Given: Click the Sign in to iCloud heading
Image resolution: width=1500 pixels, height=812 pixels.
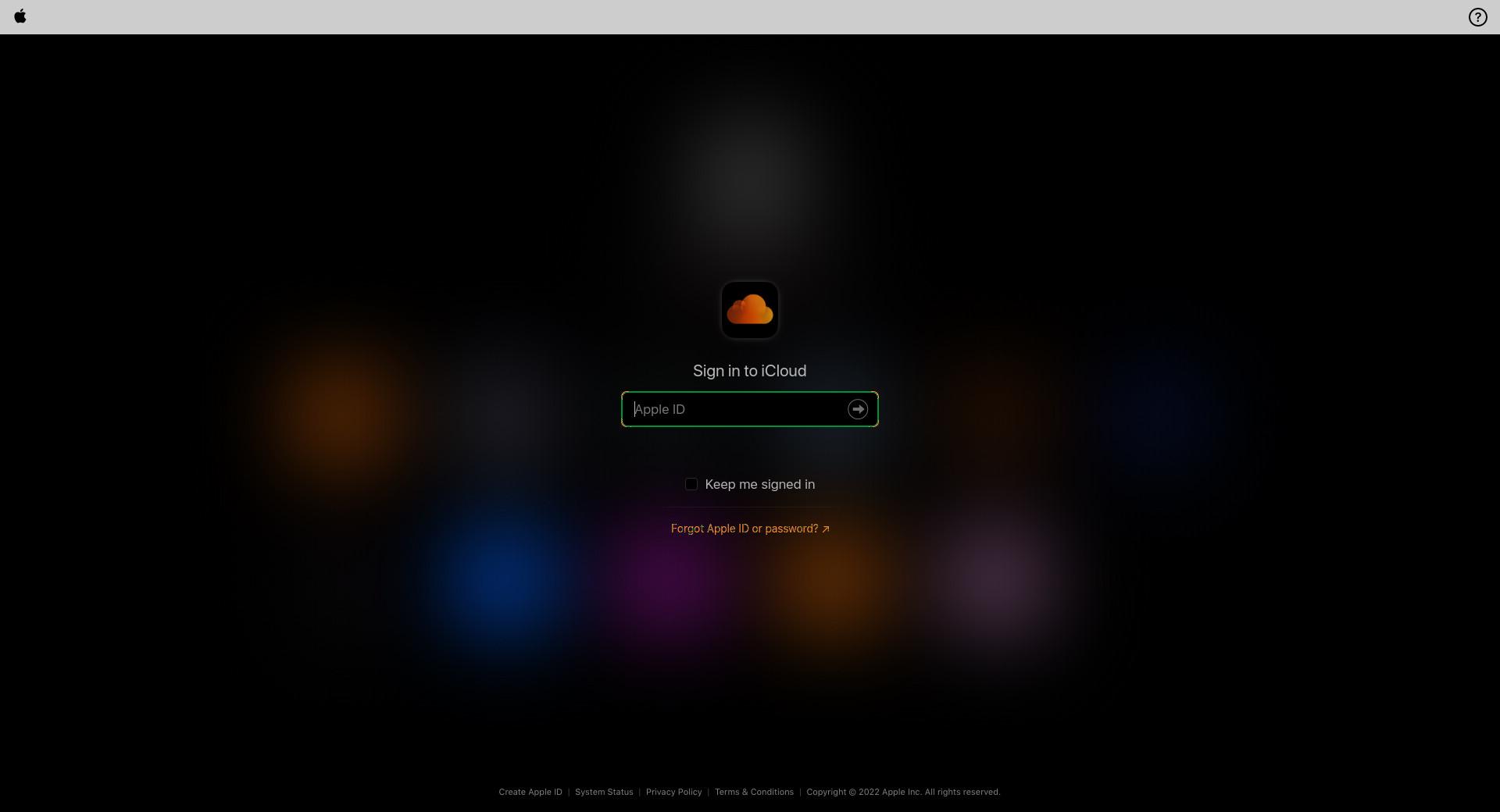Looking at the screenshot, I should click(x=750, y=371).
